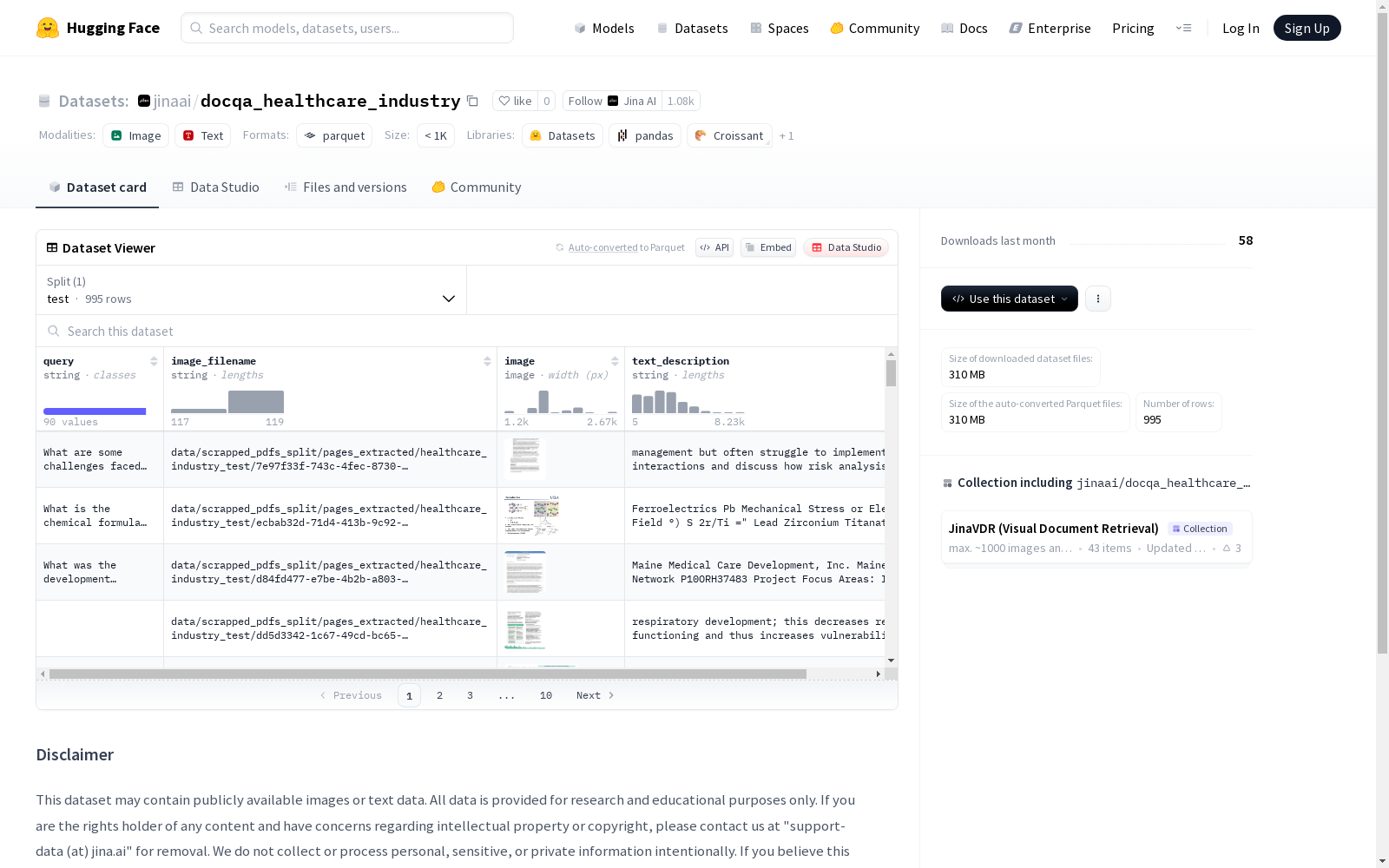Go to Models in the top navigation
The width and height of the screenshot is (1389, 868).
[x=604, y=28]
